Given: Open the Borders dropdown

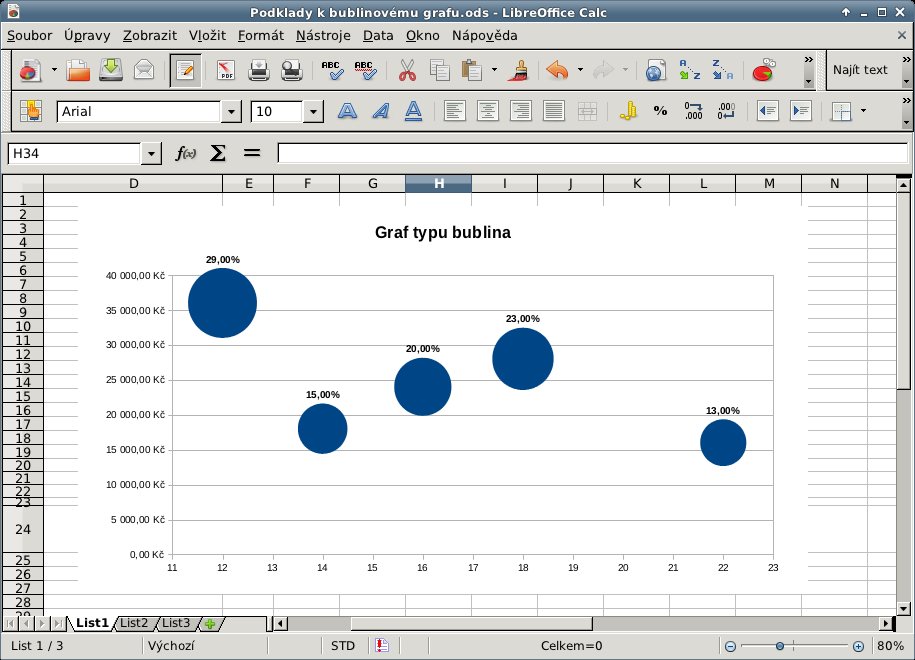Looking at the screenshot, I should (863, 110).
